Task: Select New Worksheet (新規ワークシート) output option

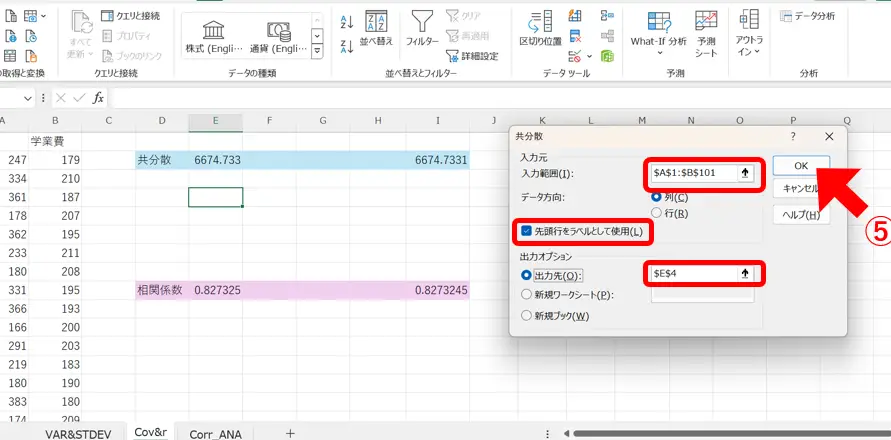Action: pyautogui.click(x=527, y=295)
